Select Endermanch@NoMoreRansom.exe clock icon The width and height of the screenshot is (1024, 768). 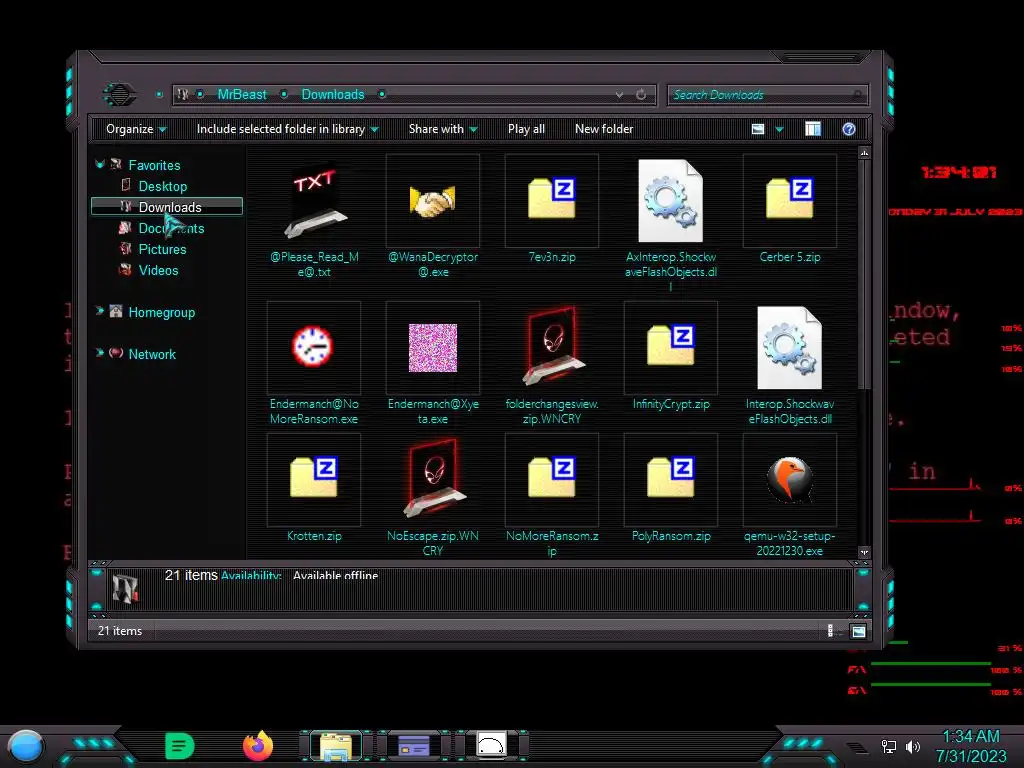click(x=313, y=346)
